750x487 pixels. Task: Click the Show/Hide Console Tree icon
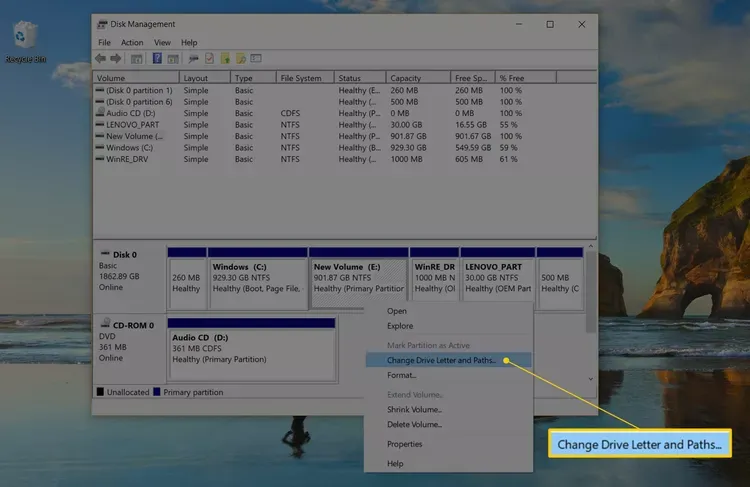click(137, 59)
